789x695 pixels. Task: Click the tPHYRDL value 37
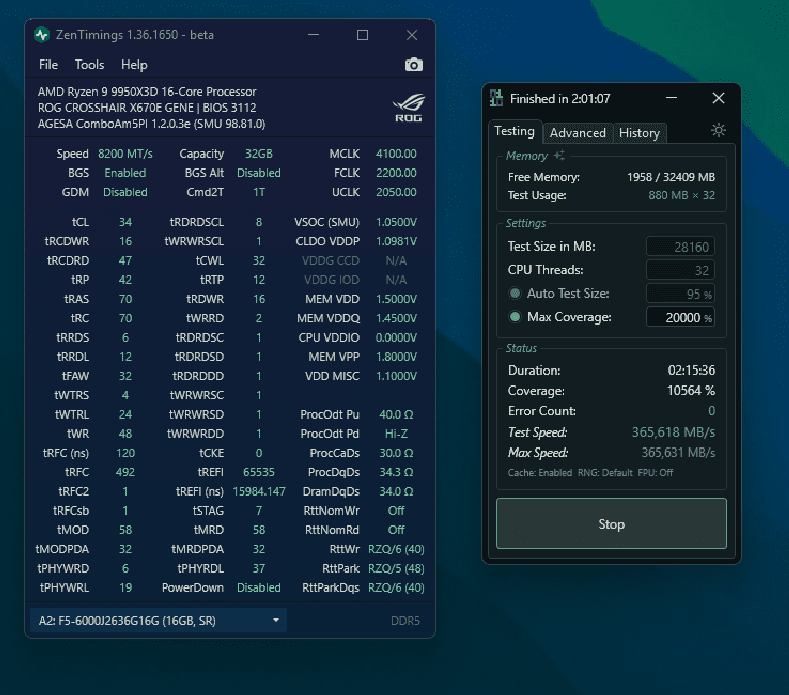(x=259, y=568)
